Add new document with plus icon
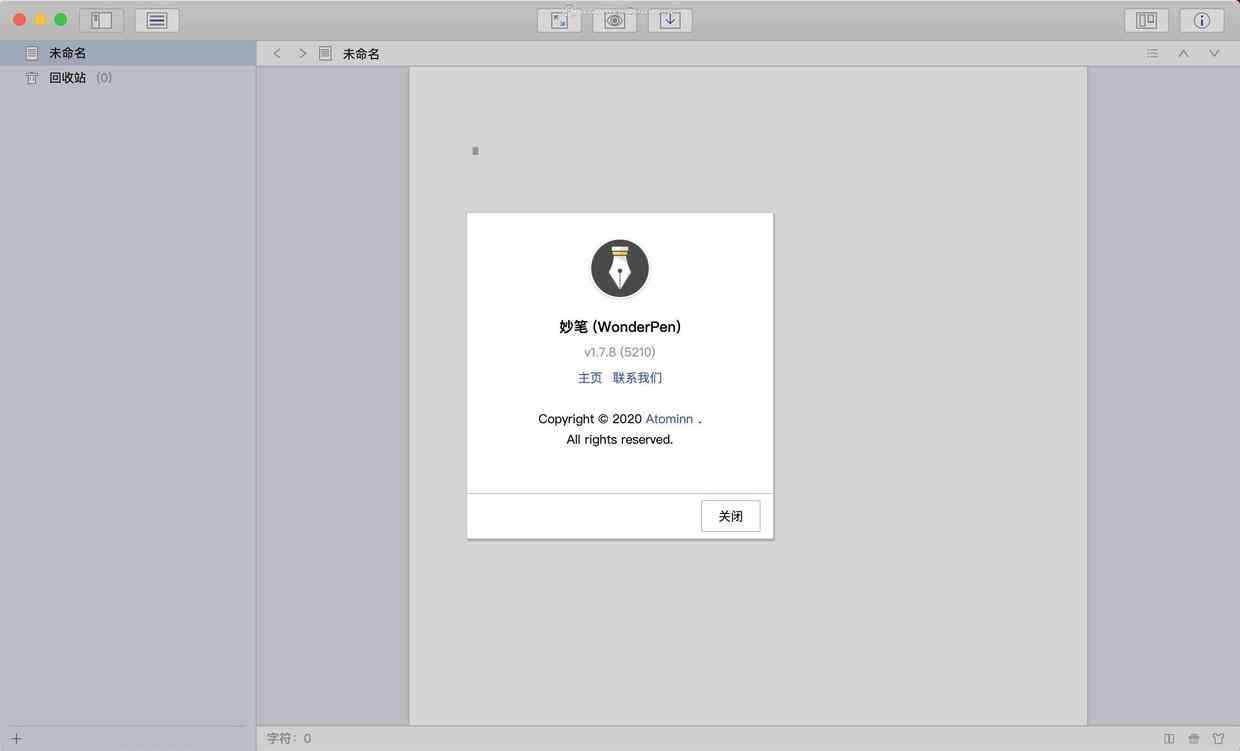This screenshot has height=751, width=1240. point(16,739)
